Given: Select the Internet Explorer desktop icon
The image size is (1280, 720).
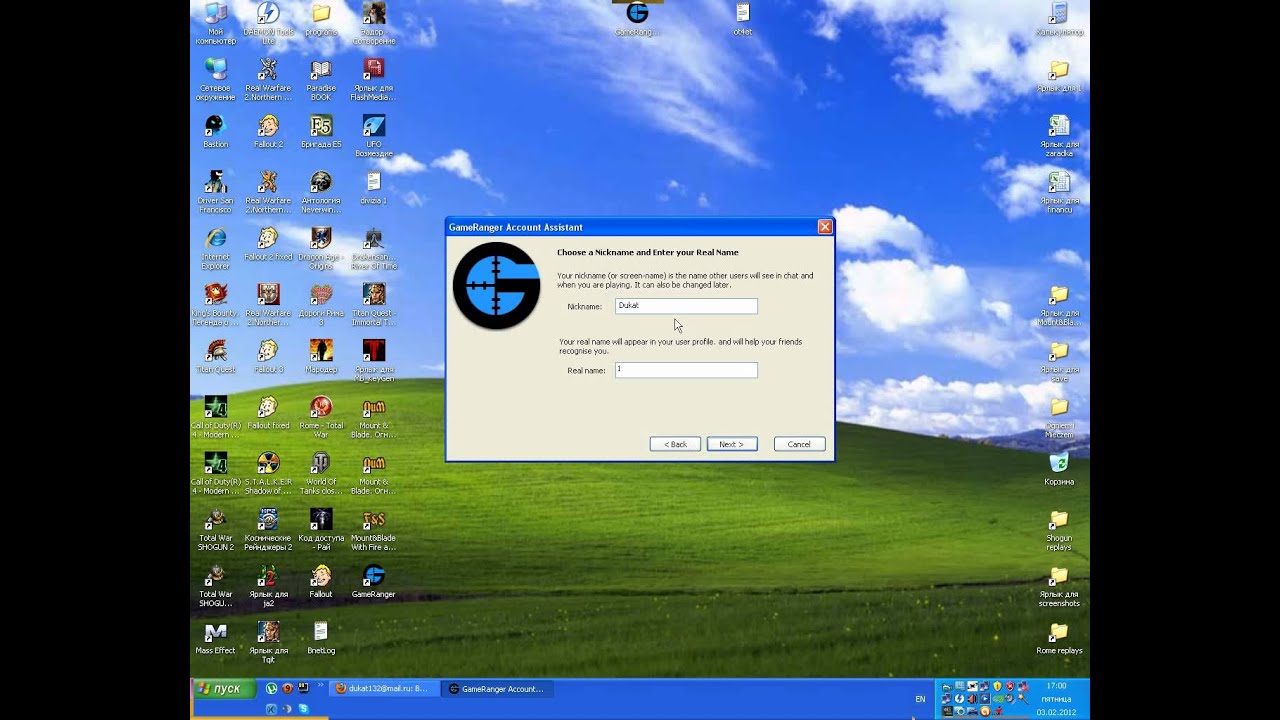Looking at the screenshot, I should 215,249.
